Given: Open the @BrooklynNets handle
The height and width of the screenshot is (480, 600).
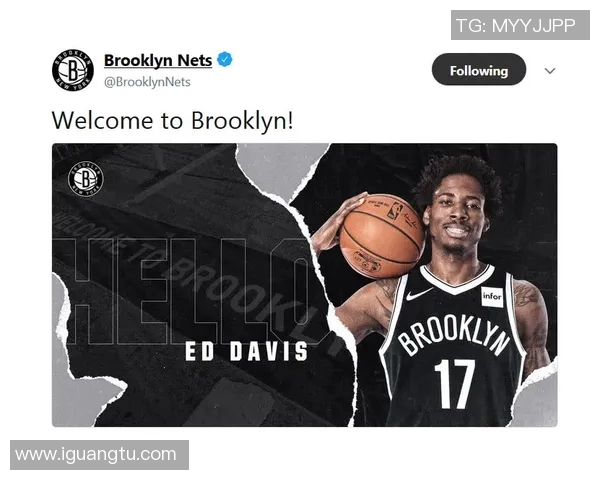Looking at the screenshot, I should [x=147, y=82].
